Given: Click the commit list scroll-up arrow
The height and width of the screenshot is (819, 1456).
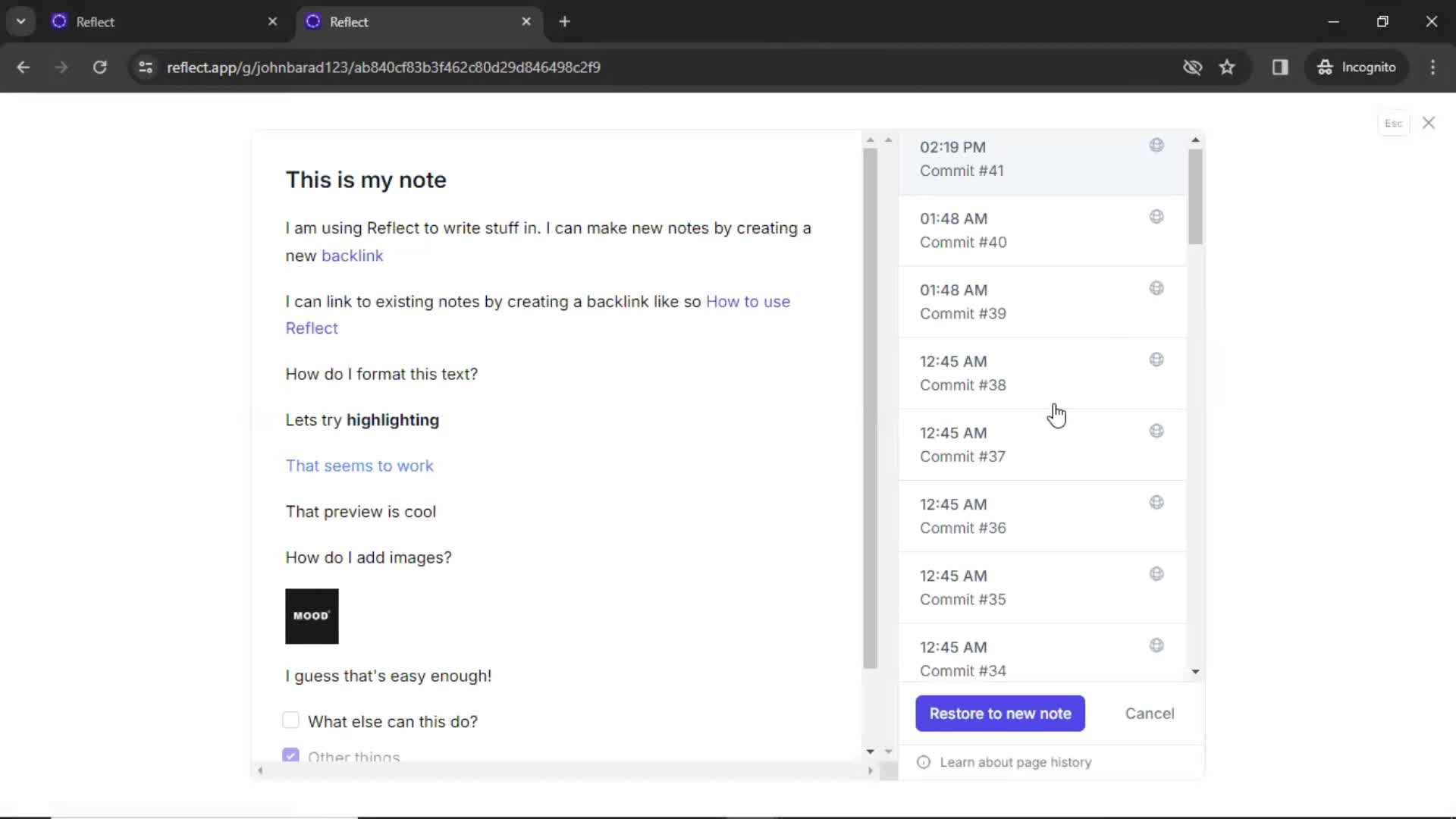Looking at the screenshot, I should point(1196,140).
